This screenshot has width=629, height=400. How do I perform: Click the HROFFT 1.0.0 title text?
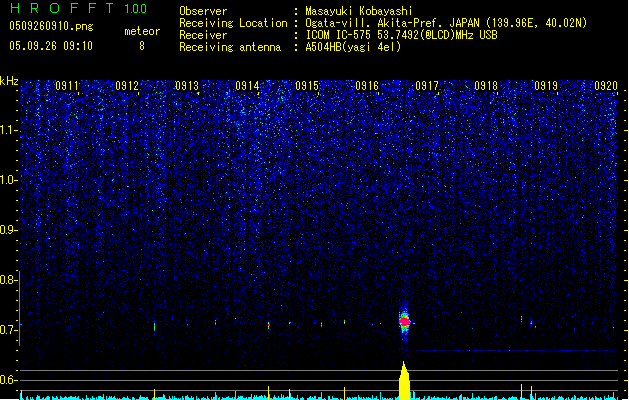tap(78, 8)
